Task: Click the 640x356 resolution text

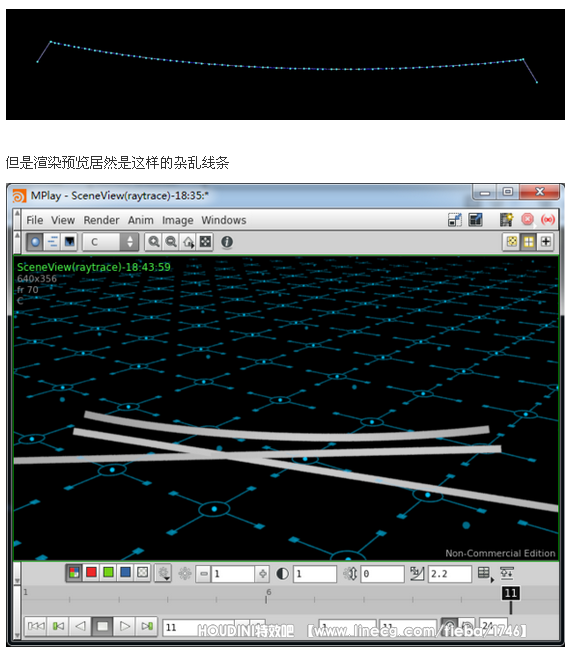Action: [x=37, y=279]
